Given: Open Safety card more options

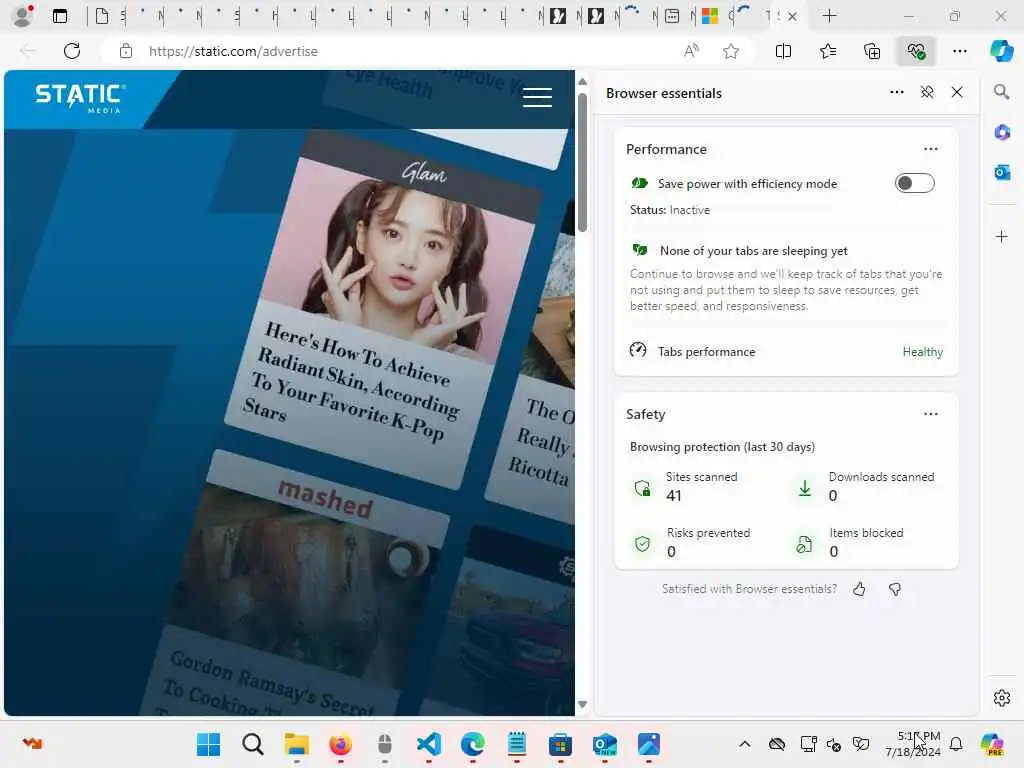Looking at the screenshot, I should pyautogui.click(x=931, y=413).
